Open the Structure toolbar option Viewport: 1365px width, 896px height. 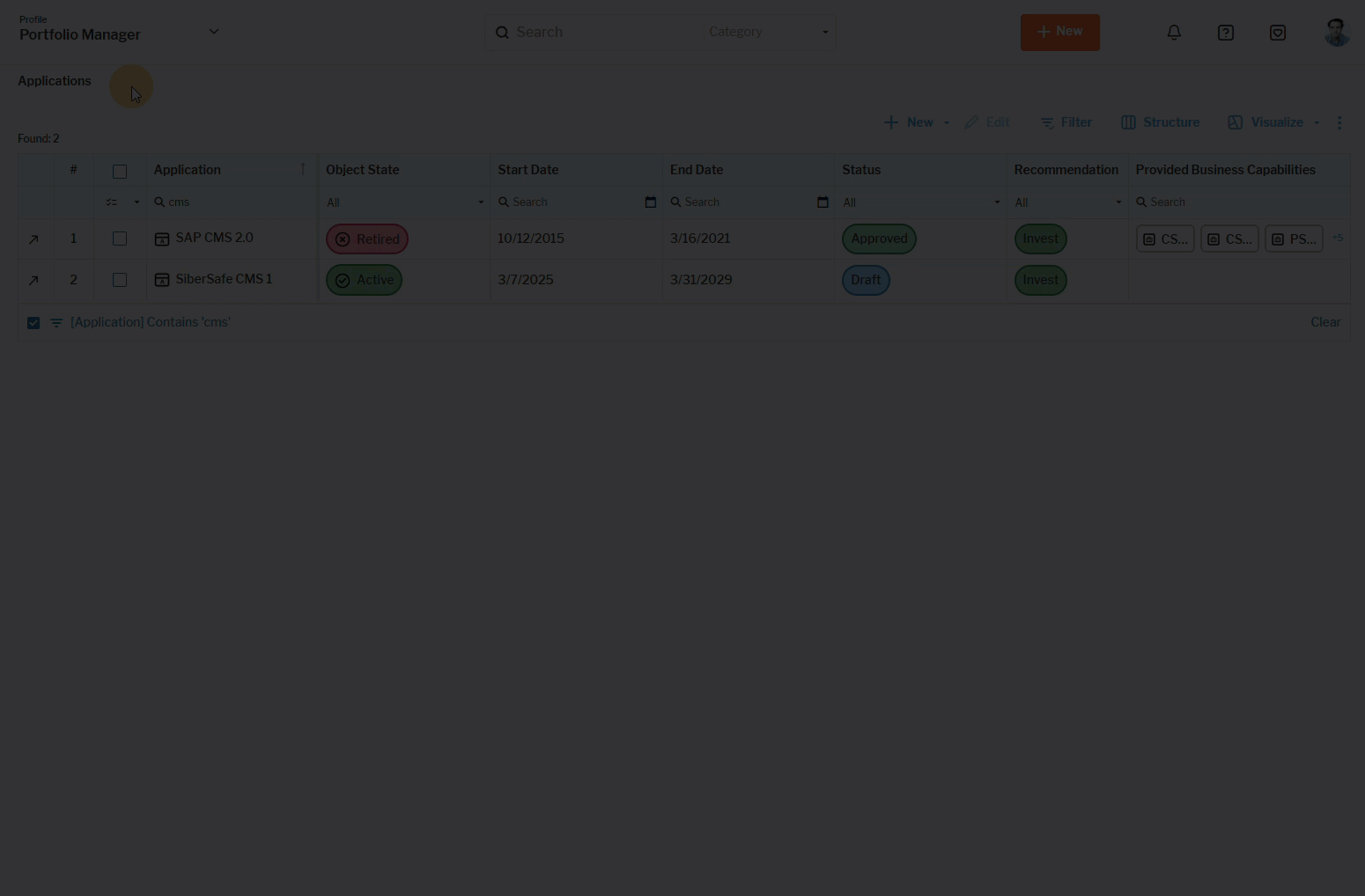(x=1160, y=122)
